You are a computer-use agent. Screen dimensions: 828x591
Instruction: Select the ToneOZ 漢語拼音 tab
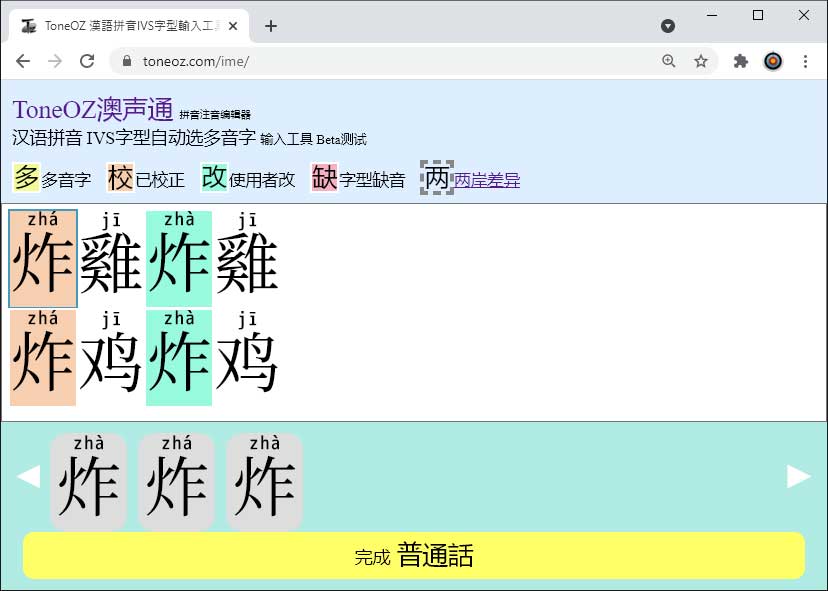(x=129, y=26)
